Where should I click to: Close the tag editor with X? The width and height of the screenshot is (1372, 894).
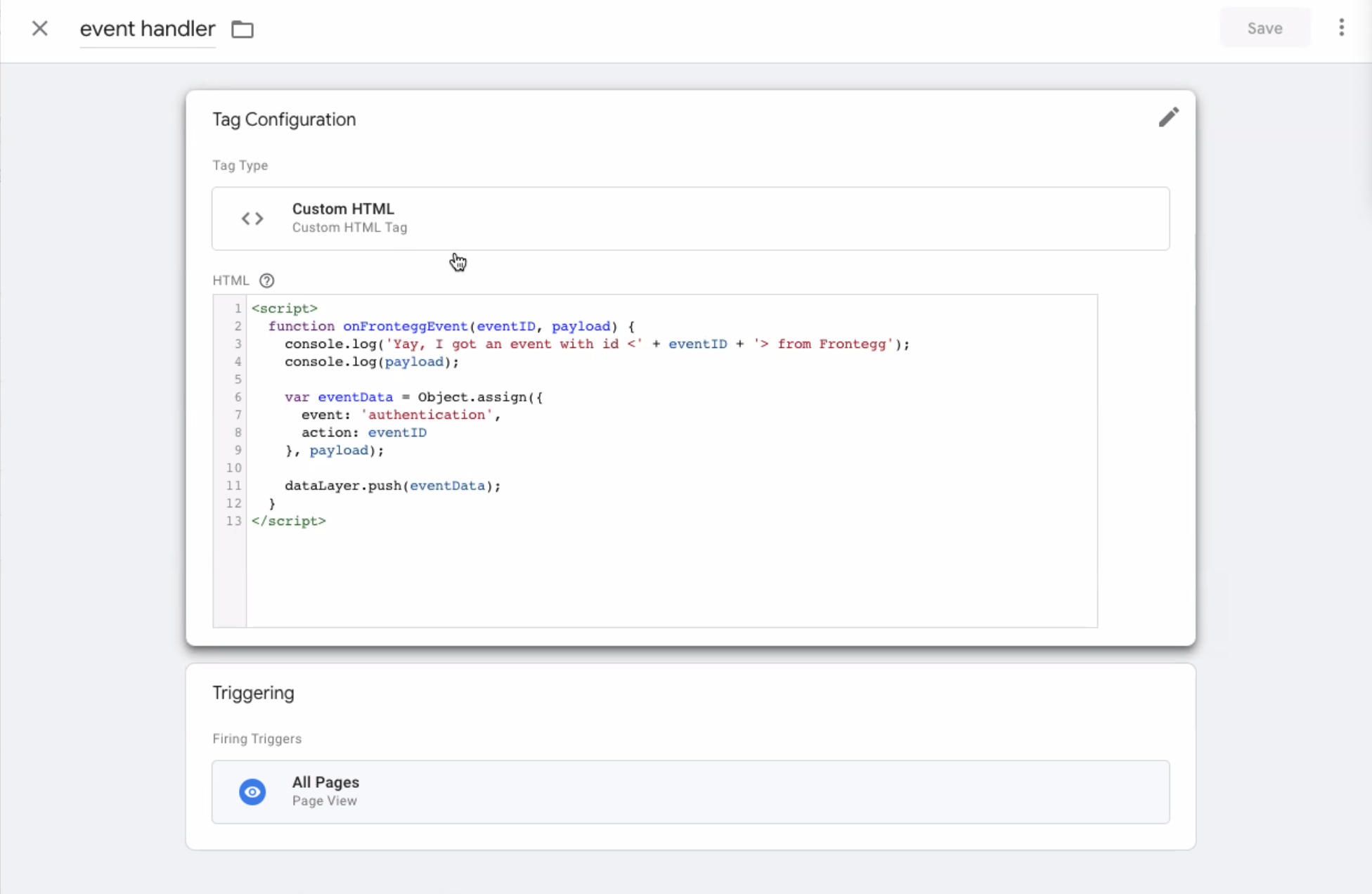[x=40, y=28]
